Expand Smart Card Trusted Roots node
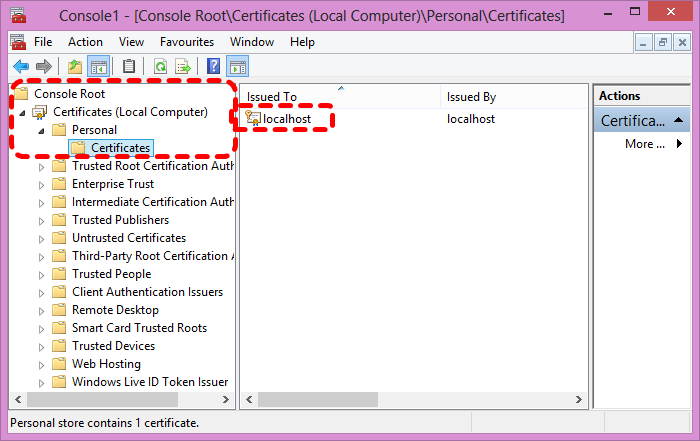Viewport: 700px width, 441px height. coord(41,329)
